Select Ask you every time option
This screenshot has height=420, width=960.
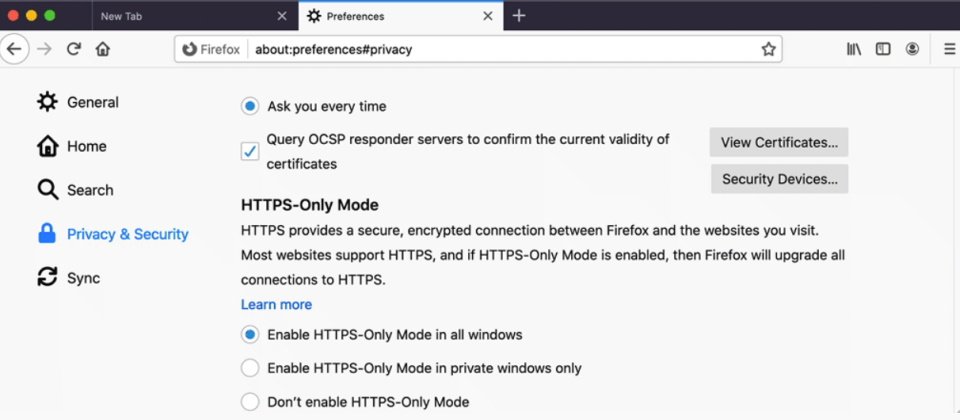(250, 106)
